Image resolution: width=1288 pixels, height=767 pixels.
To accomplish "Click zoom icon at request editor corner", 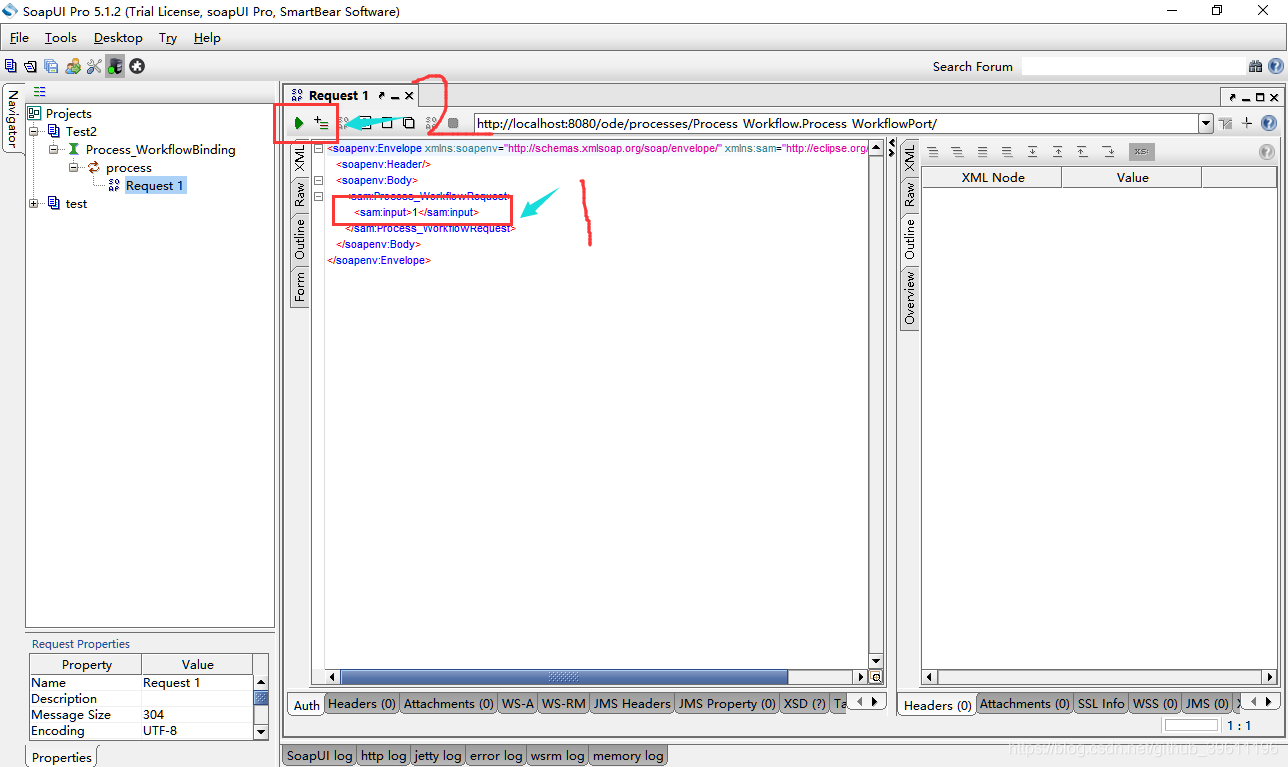I will [876, 677].
